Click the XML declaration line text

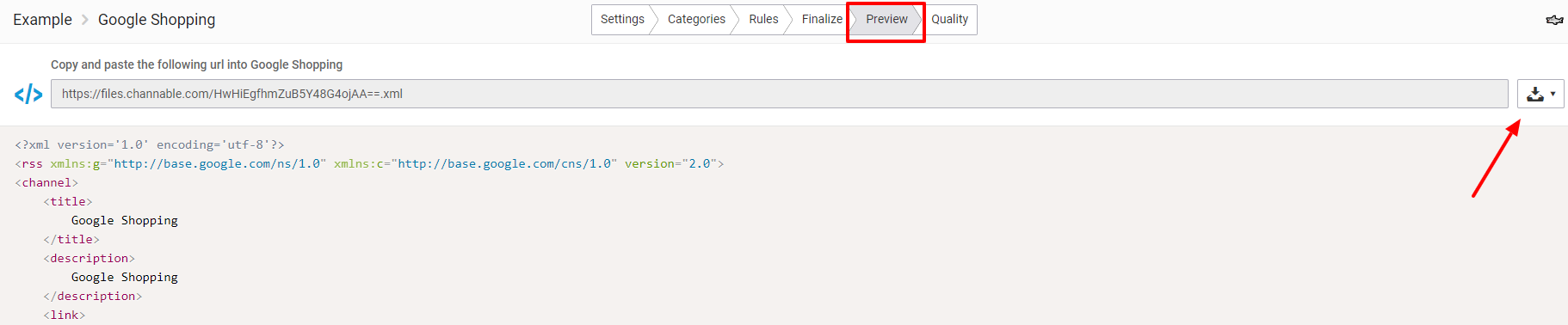coord(150,144)
